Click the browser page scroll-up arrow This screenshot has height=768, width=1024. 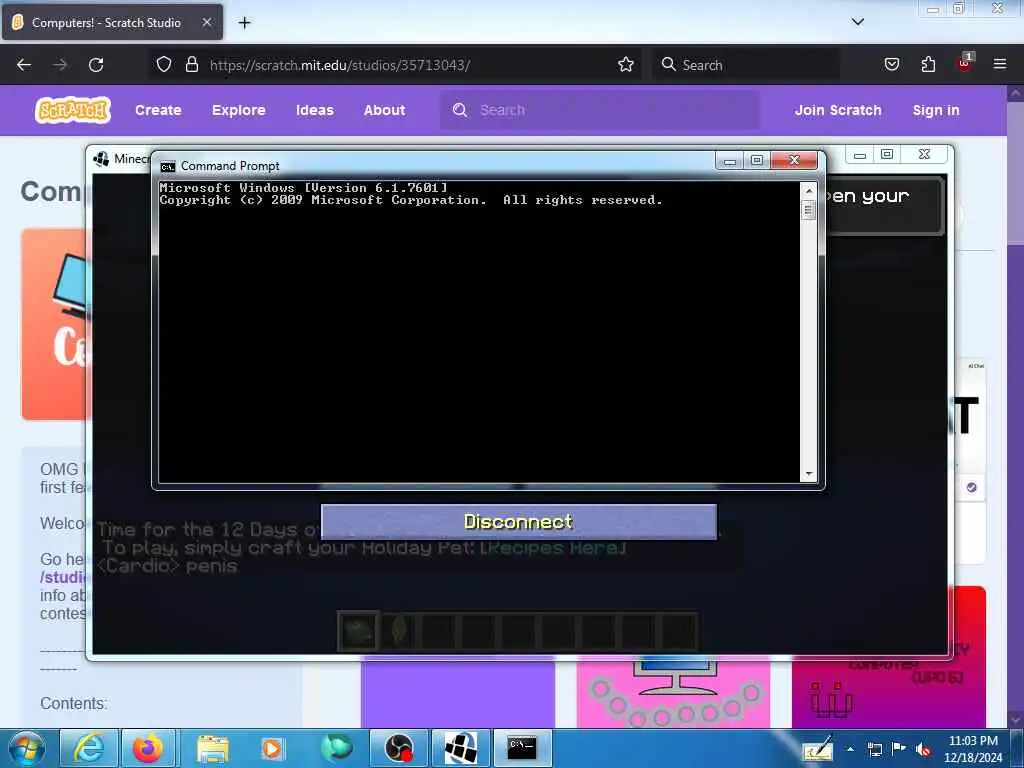tap(1016, 93)
